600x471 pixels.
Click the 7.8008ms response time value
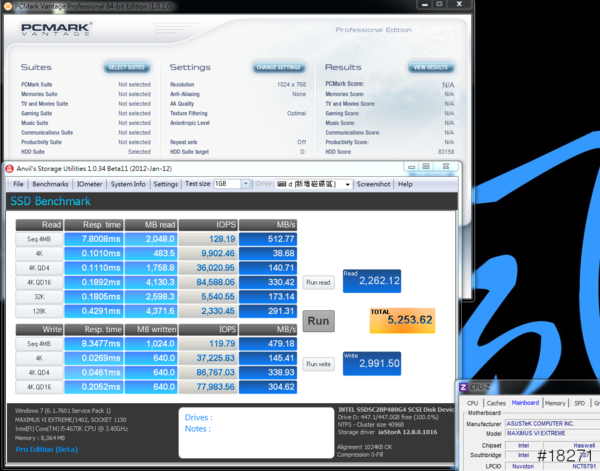(x=94, y=239)
